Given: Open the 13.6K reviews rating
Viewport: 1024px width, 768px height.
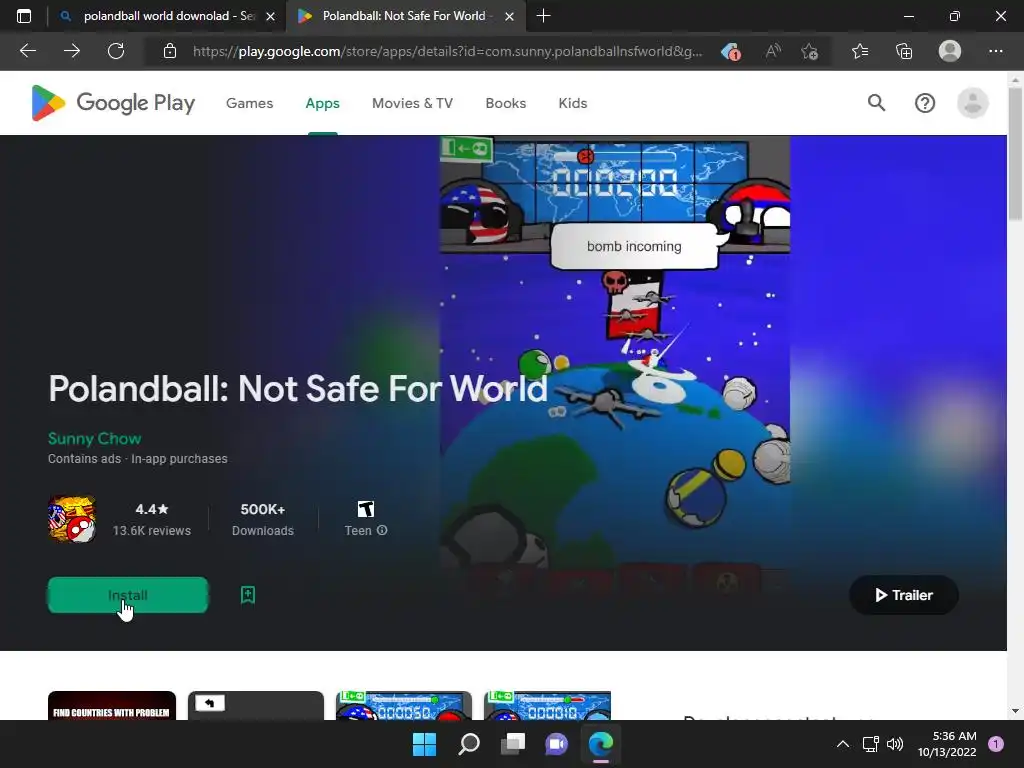Looking at the screenshot, I should [x=152, y=519].
